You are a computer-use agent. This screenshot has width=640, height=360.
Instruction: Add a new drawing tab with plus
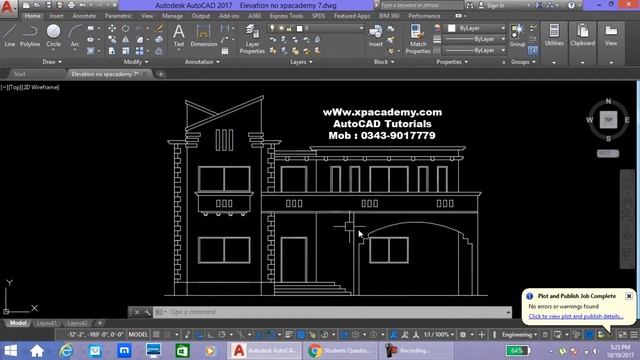point(161,74)
